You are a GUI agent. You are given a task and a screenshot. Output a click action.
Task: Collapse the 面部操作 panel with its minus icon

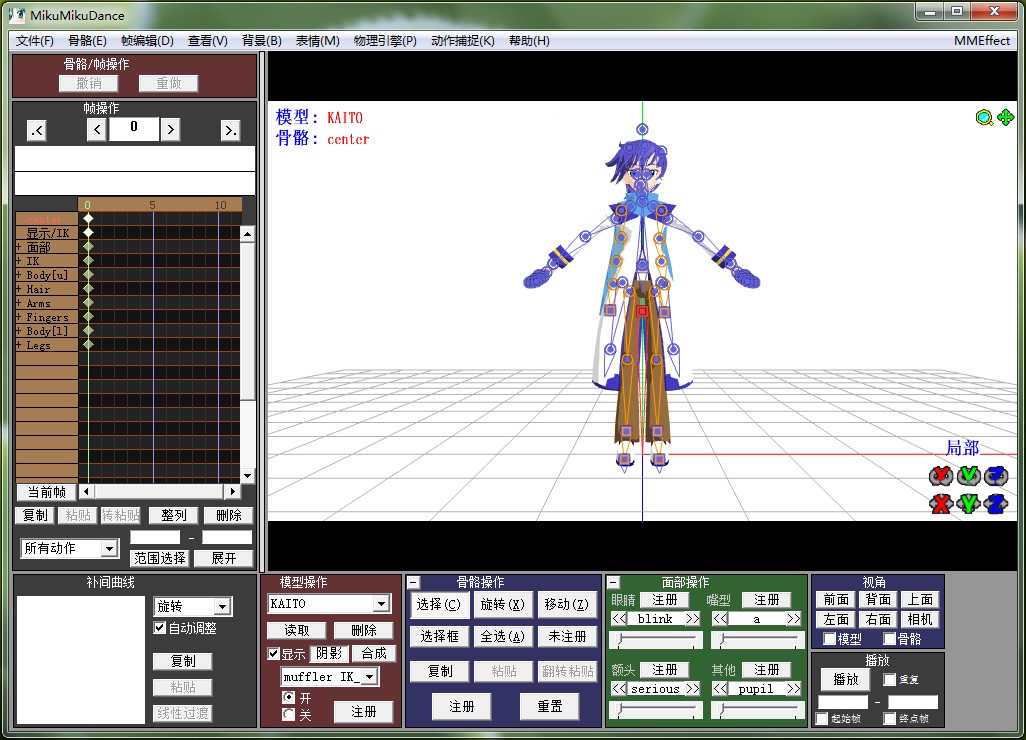[614, 582]
